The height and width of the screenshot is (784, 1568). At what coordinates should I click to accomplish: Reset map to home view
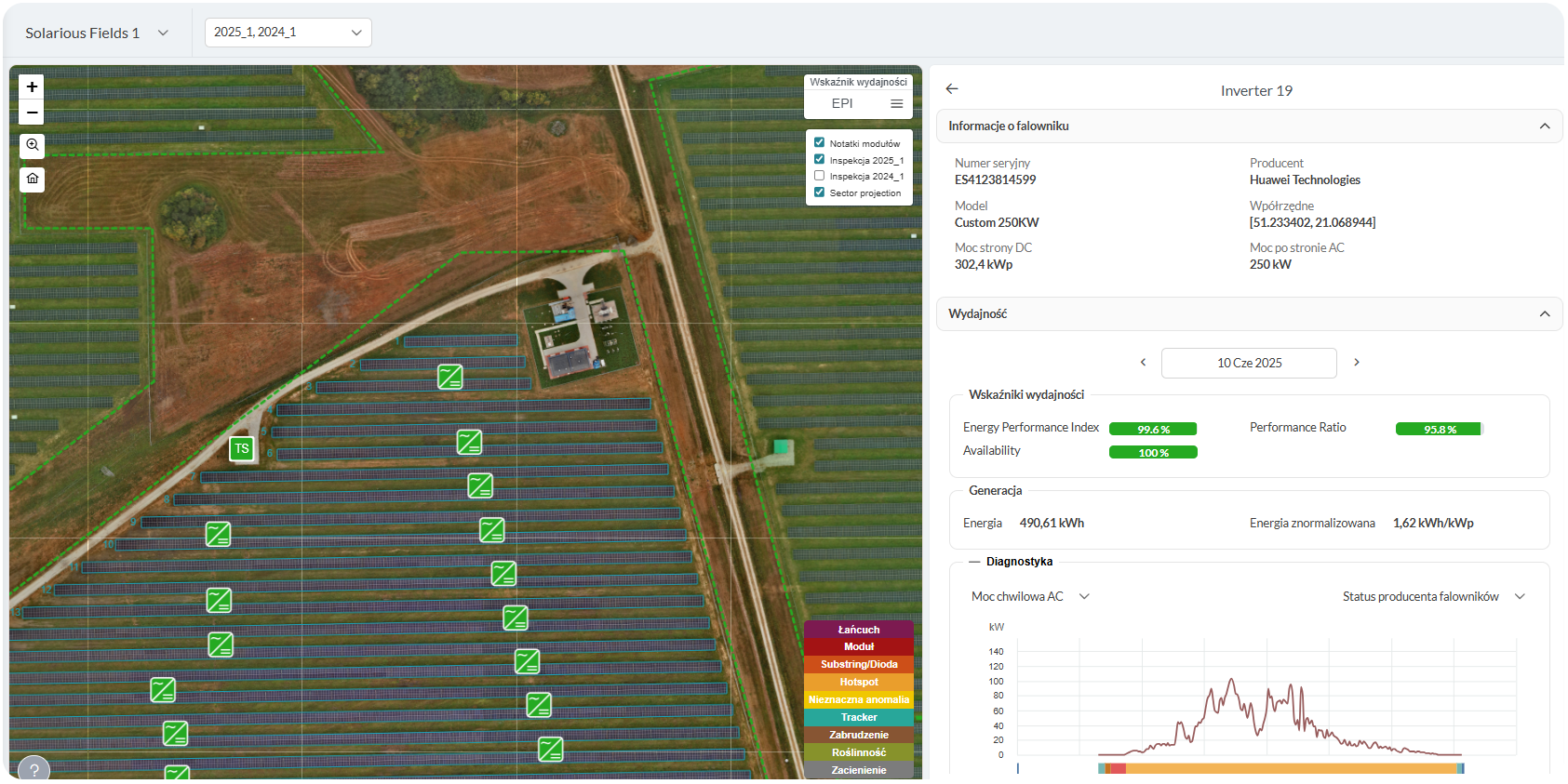pos(32,179)
